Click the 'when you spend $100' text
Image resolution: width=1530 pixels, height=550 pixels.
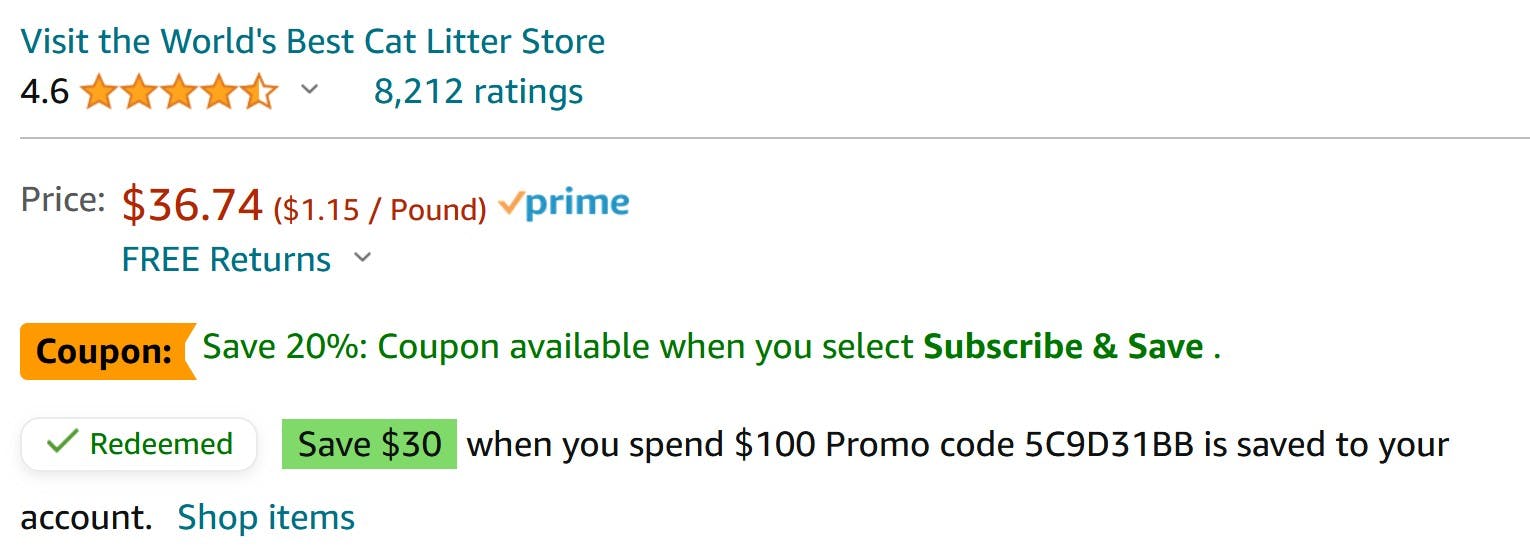[640, 444]
